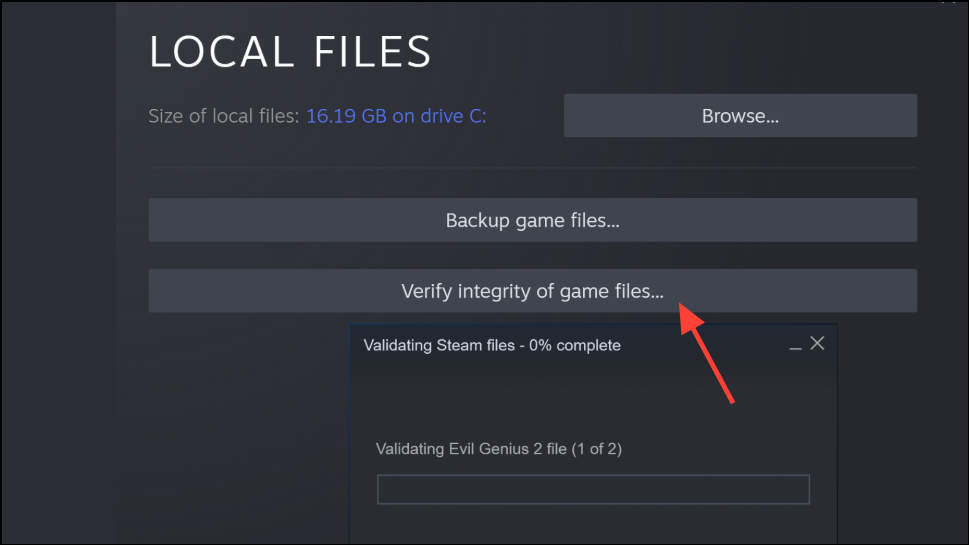Open the Browse... local files button
The image size is (969, 545).
[x=740, y=116]
